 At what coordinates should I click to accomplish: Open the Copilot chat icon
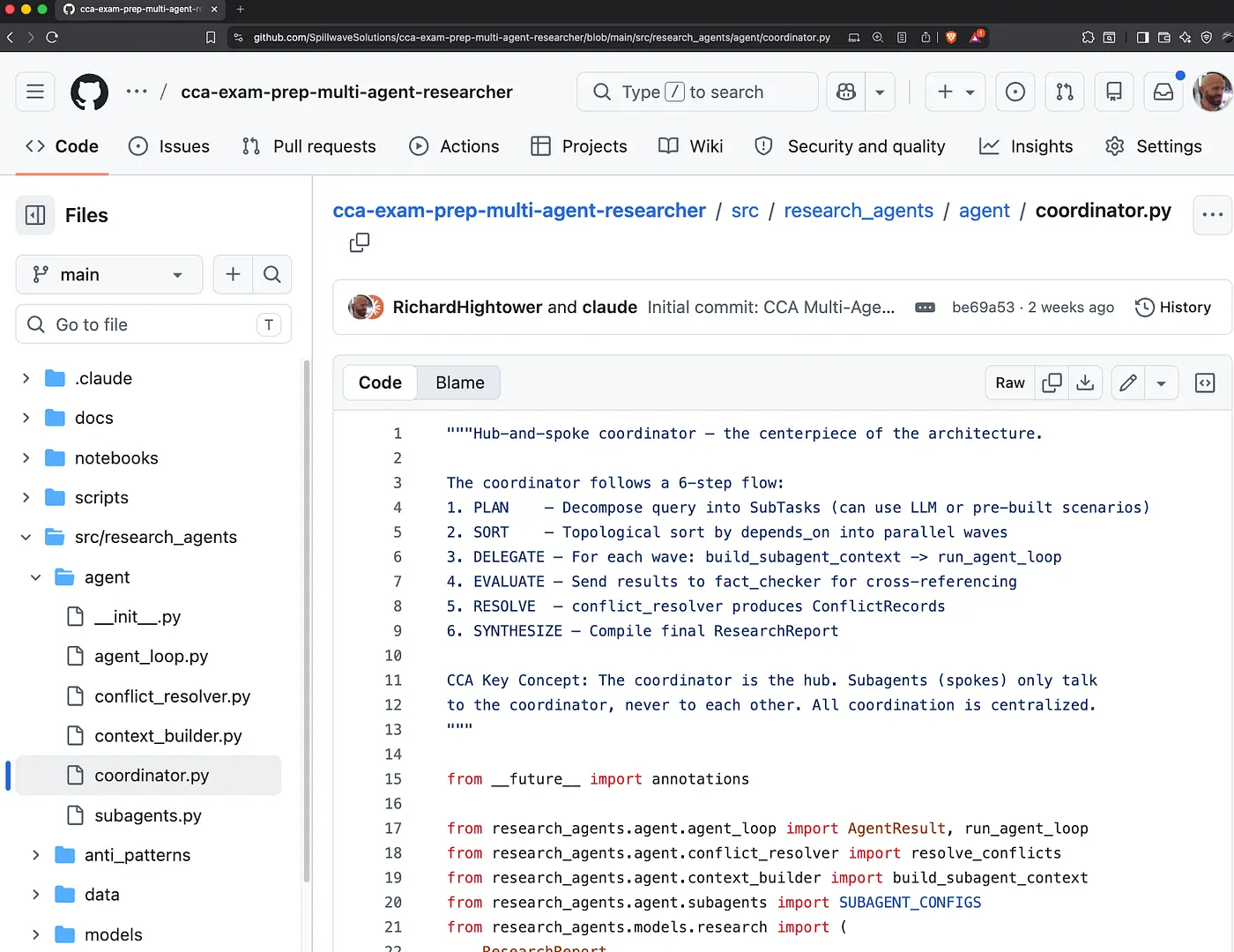(x=846, y=92)
